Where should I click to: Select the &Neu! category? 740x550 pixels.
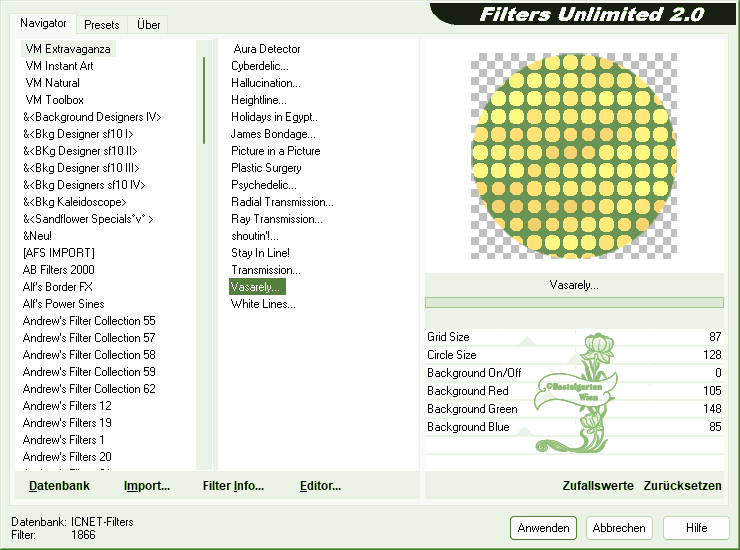coord(37,236)
